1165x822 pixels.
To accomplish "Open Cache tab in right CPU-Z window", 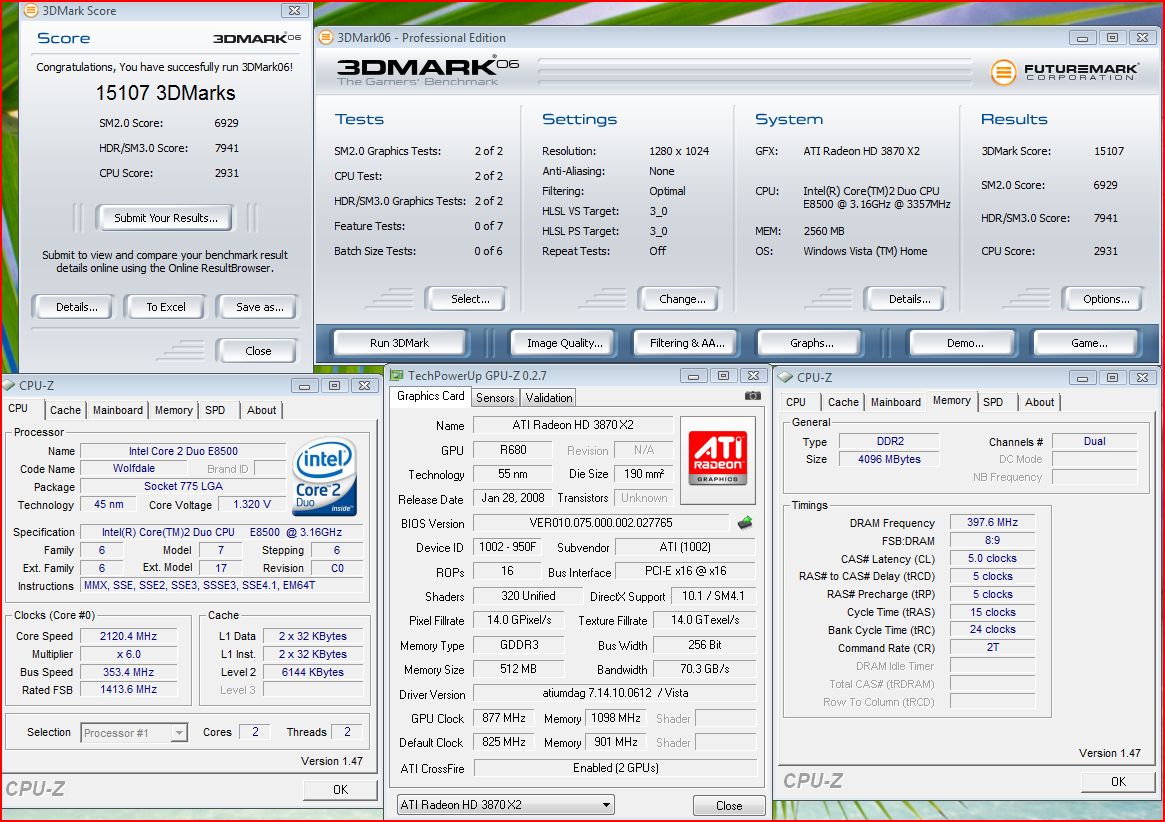I will pyautogui.click(x=843, y=402).
